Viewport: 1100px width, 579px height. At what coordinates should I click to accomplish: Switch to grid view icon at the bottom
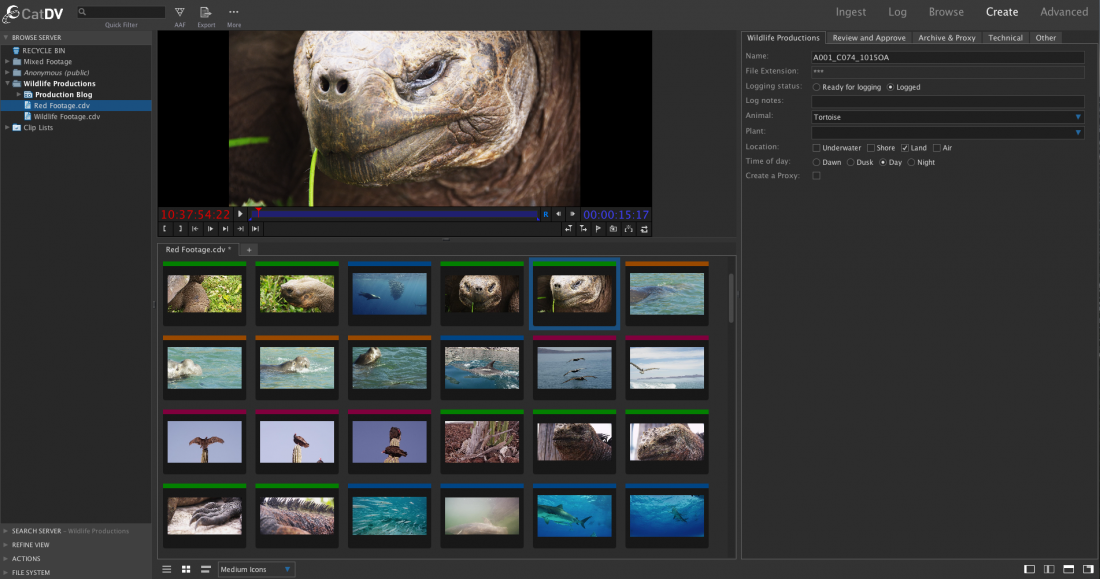point(186,569)
